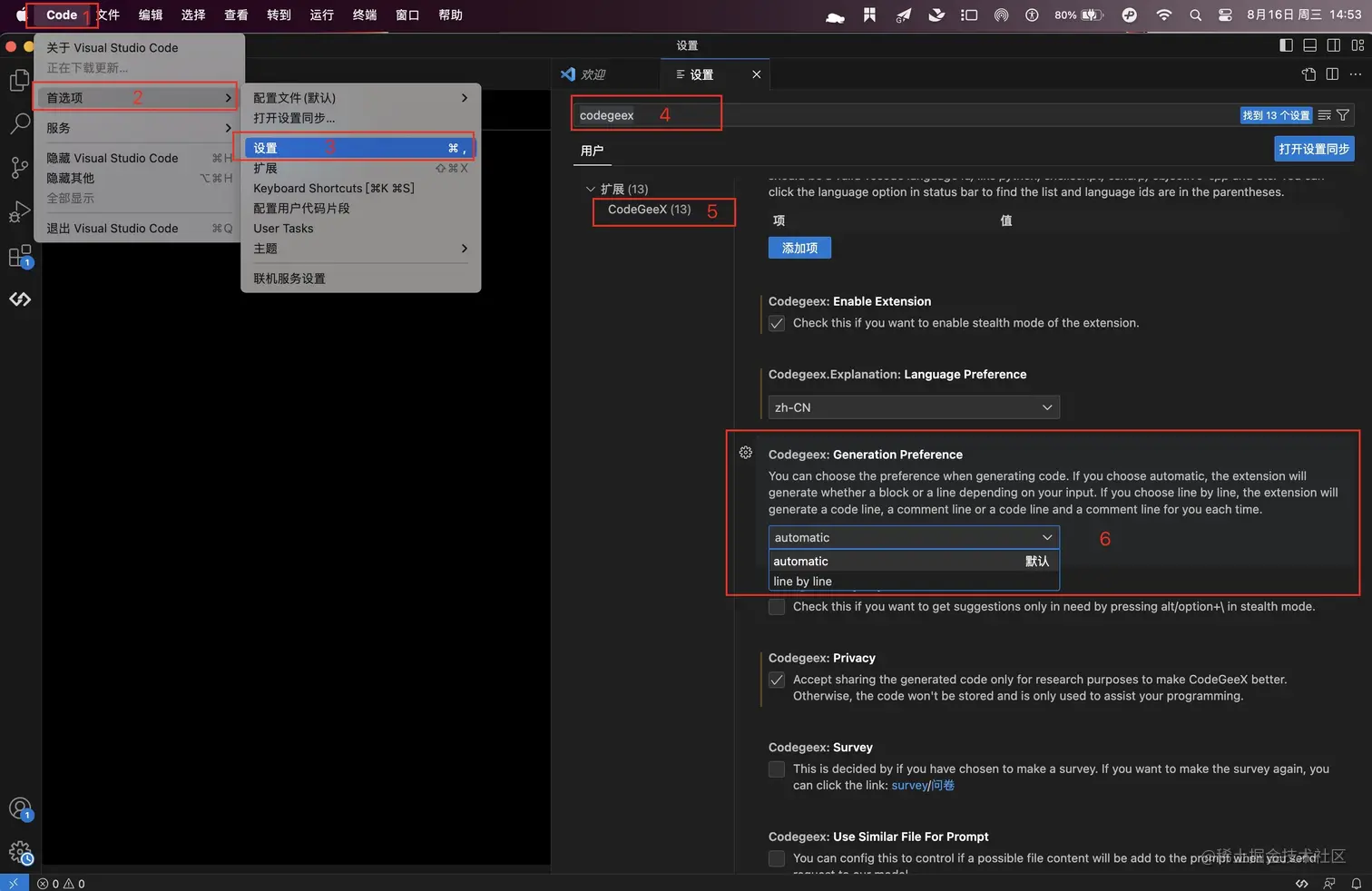Screen dimensions: 1372x891
Task: Collapse the automatic Generation Preference dropdown
Action: click(914, 537)
